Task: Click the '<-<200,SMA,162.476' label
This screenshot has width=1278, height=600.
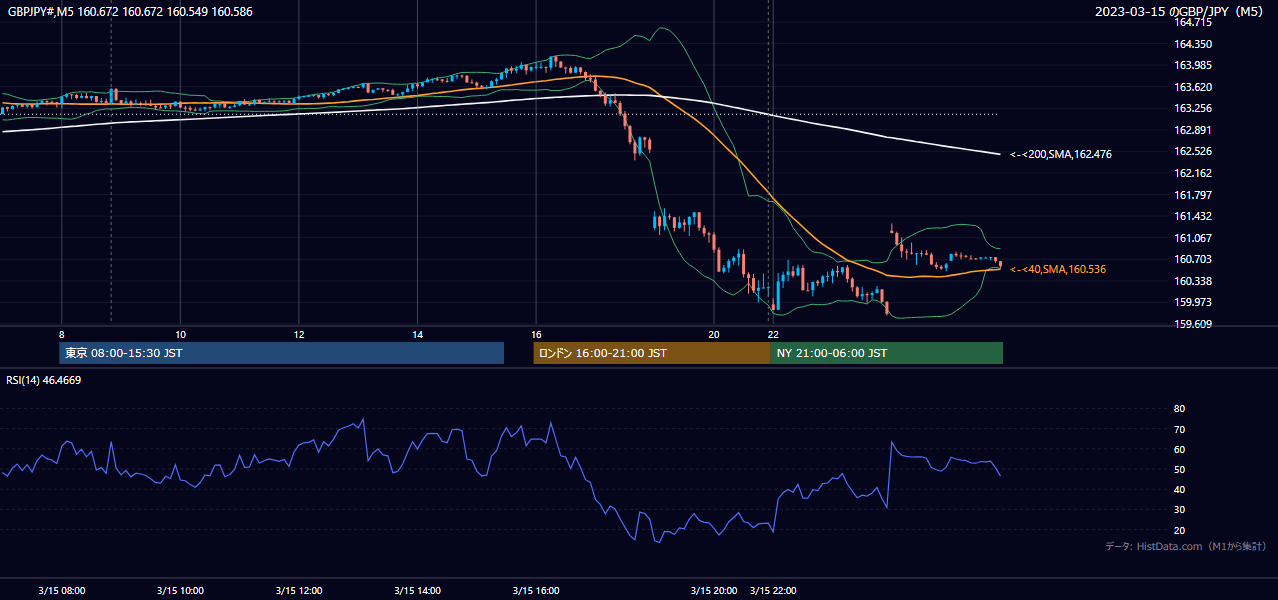Action: (1061, 154)
